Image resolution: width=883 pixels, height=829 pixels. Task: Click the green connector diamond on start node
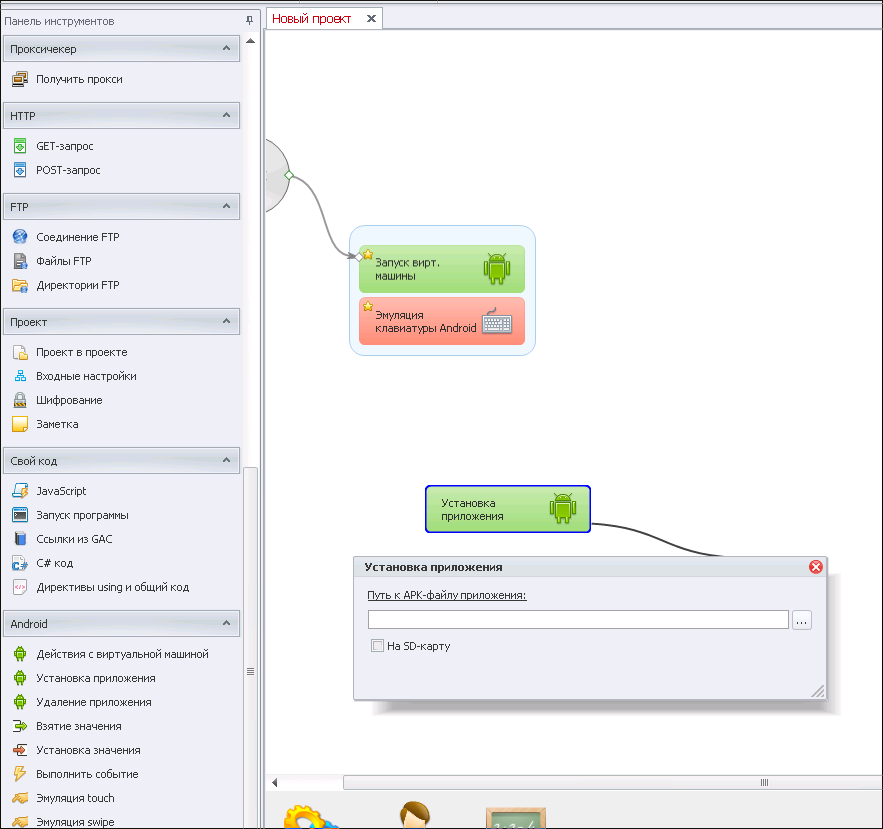pyautogui.click(x=289, y=175)
